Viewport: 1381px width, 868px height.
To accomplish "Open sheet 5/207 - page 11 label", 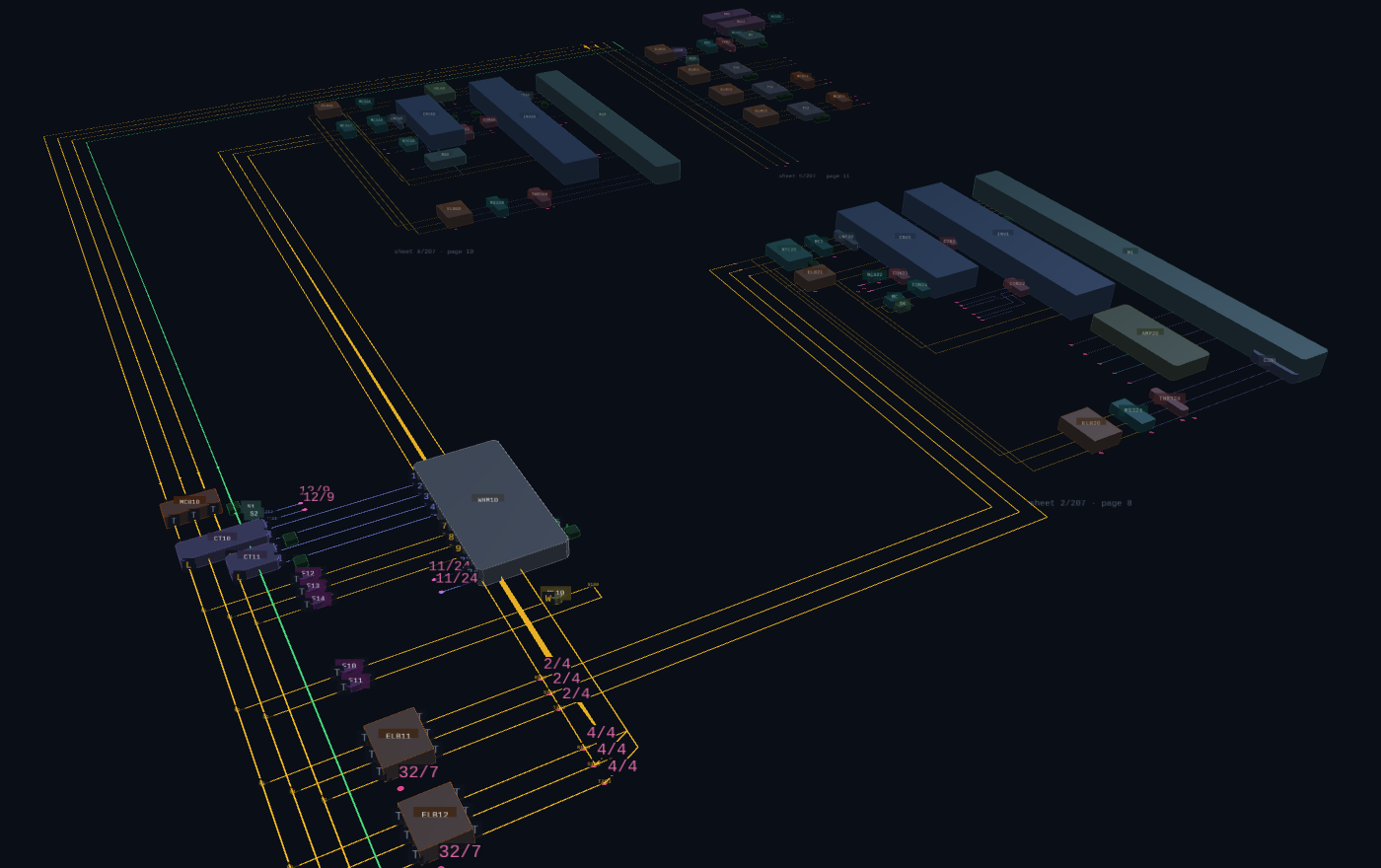I will tap(814, 176).
